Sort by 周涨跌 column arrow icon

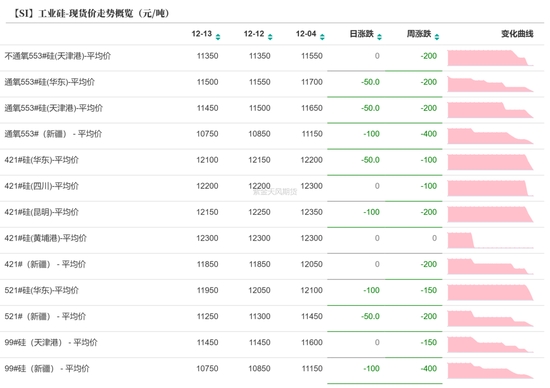[x=437, y=37]
